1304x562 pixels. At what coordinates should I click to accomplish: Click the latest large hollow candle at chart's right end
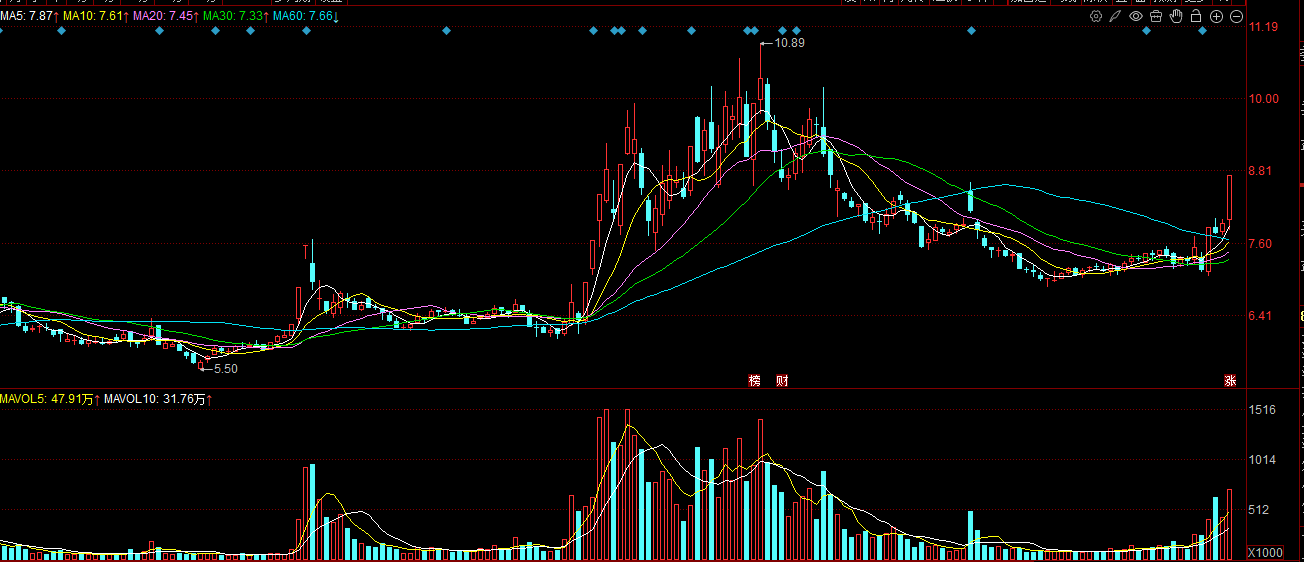point(1230,198)
